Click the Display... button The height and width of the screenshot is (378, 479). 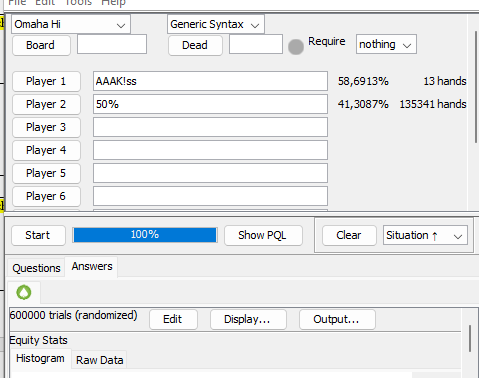(248, 319)
